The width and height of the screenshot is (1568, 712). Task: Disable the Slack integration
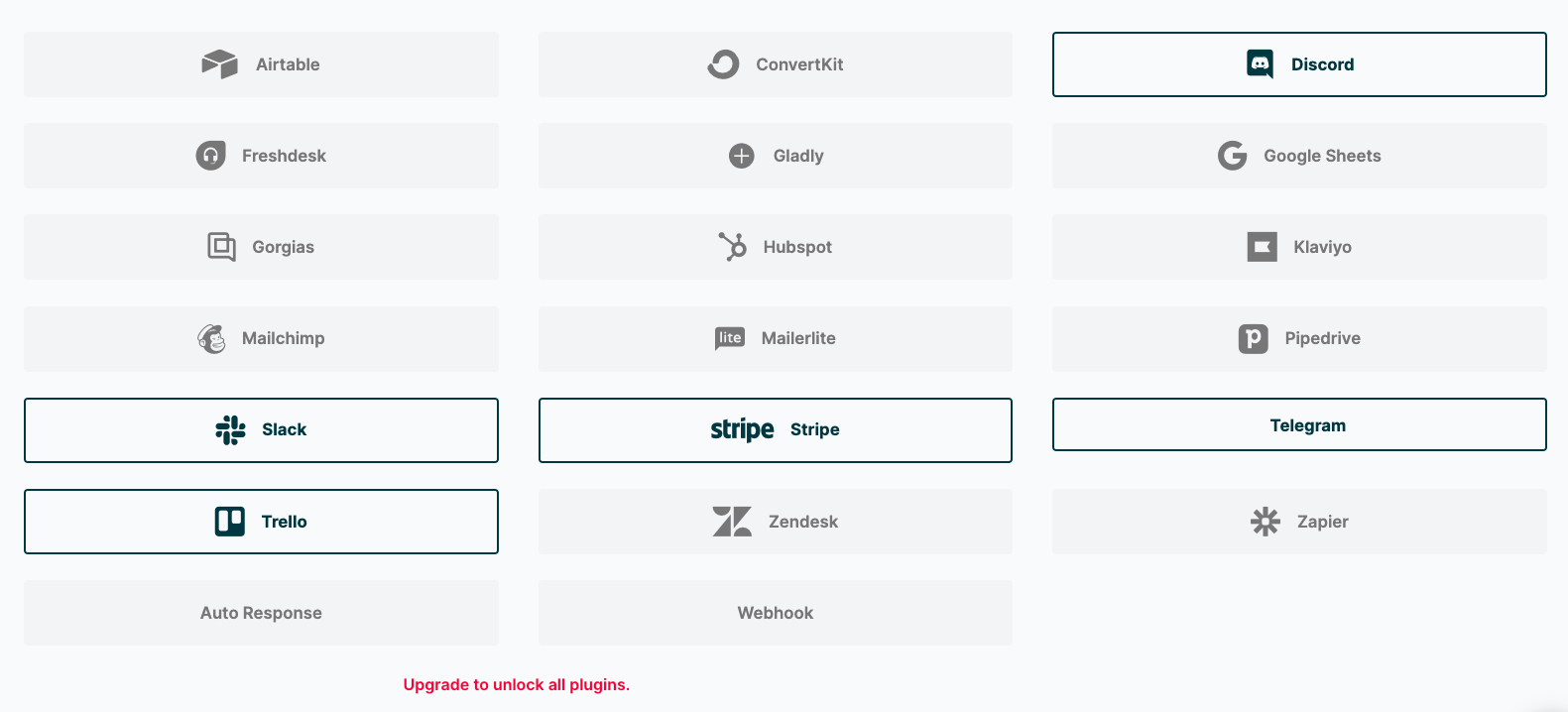[x=261, y=429]
